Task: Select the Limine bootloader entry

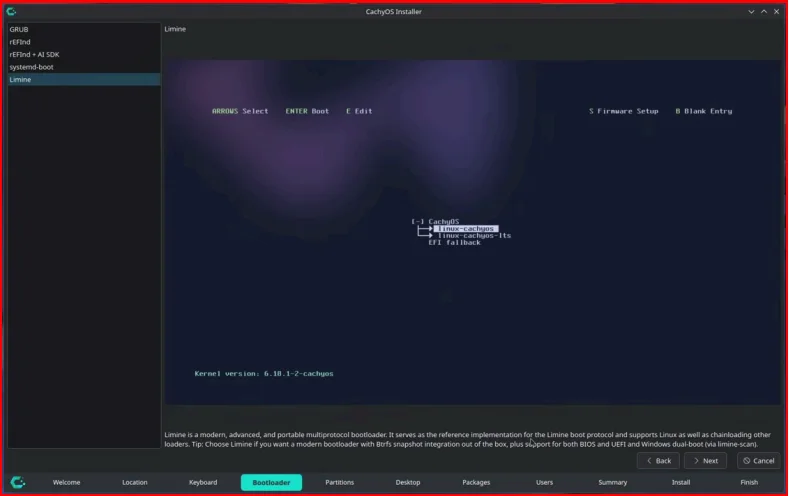Action: (x=84, y=79)
